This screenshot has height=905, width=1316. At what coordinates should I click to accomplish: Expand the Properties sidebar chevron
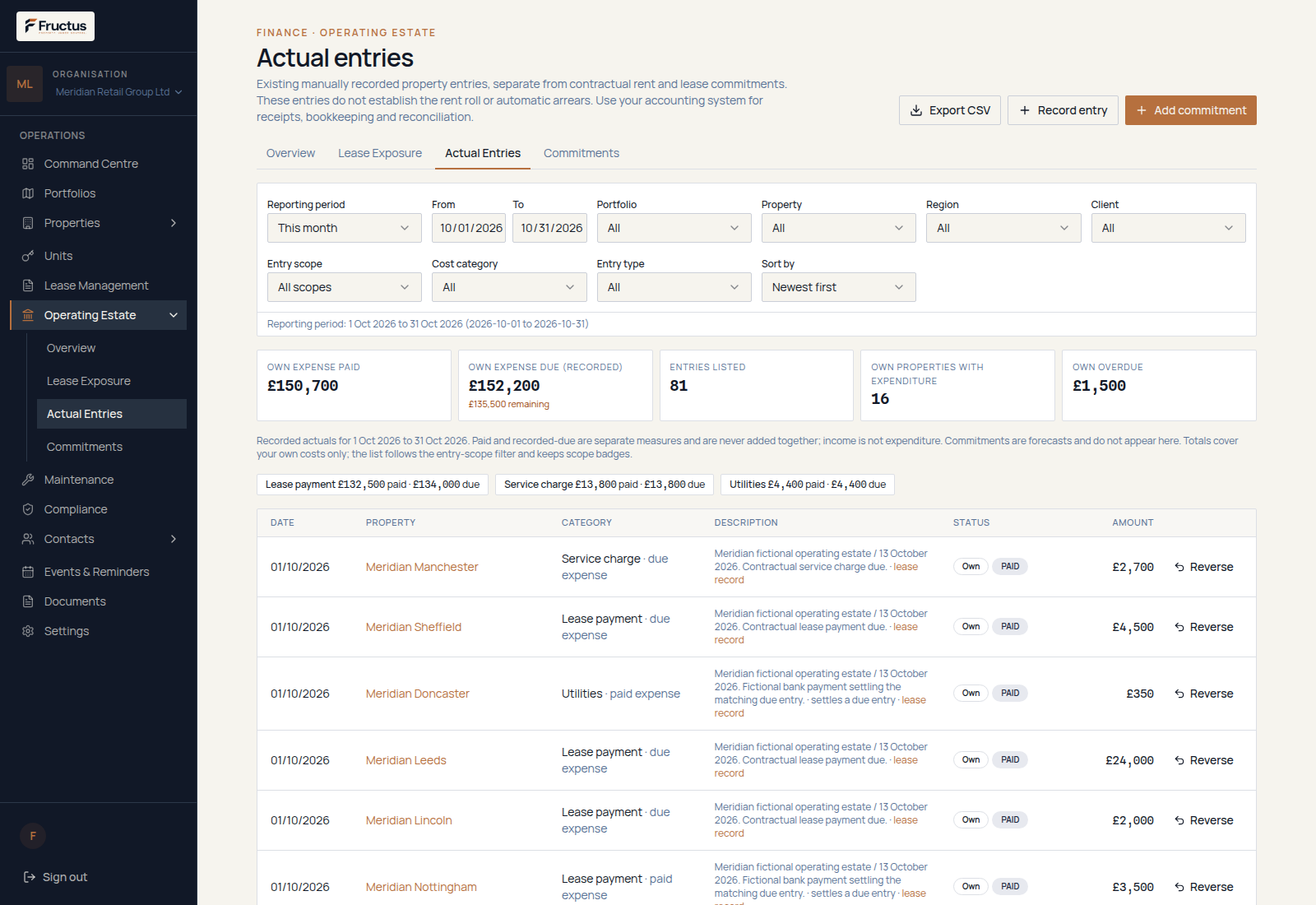click(174, 223)
